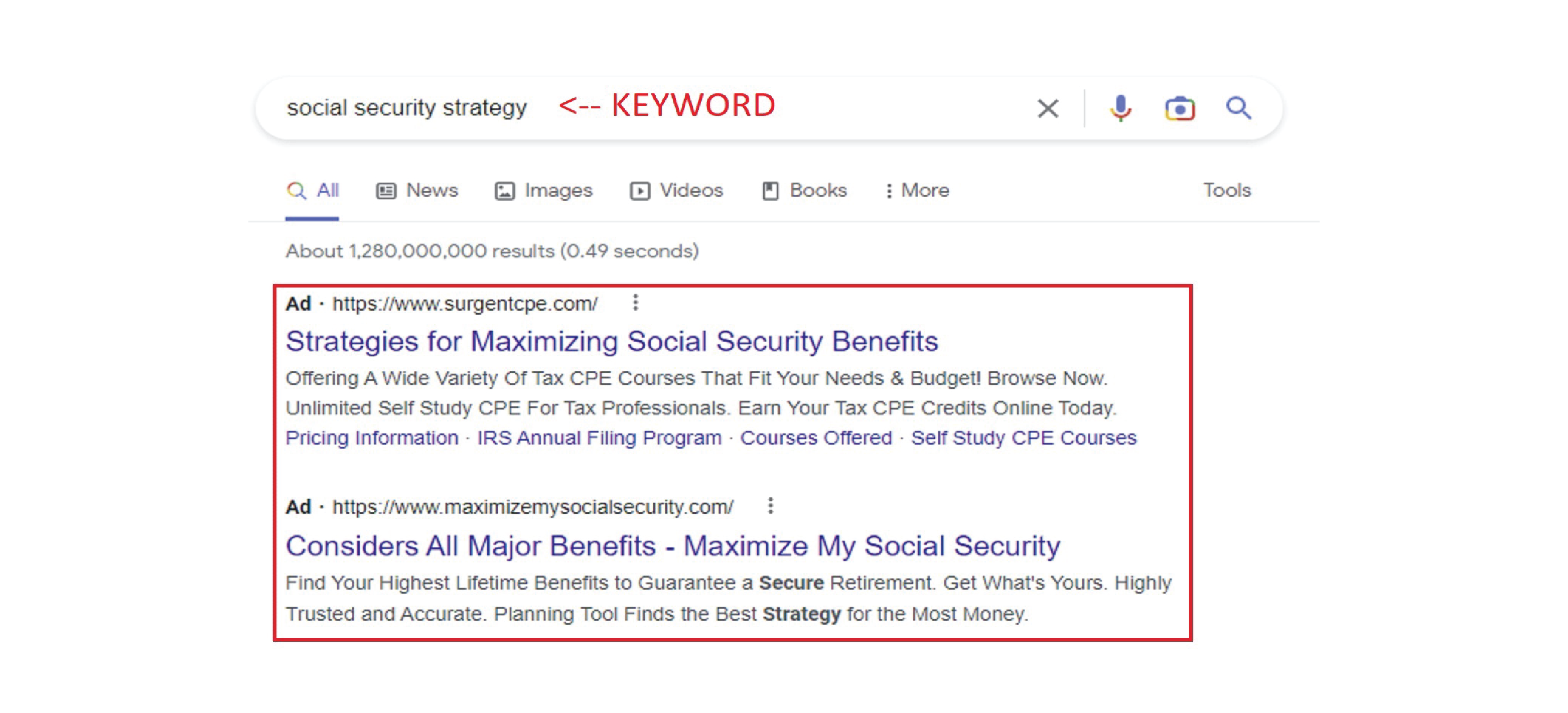Click the News tab icon

386,191
